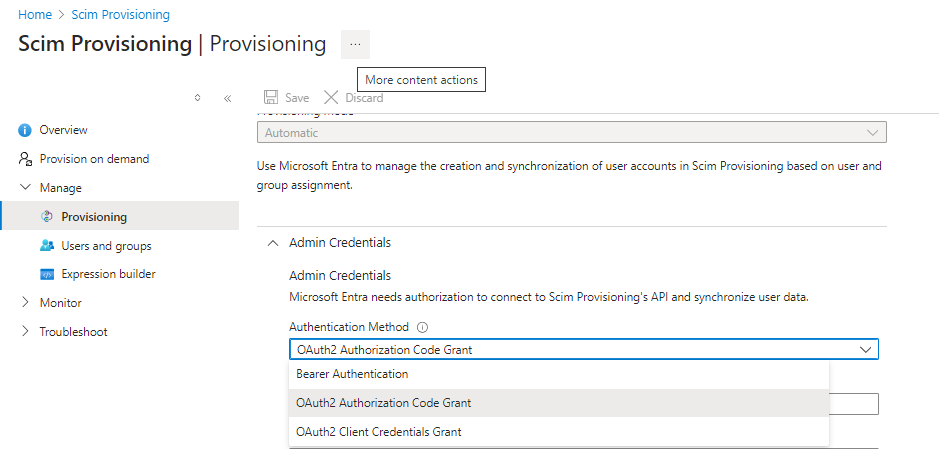Image resolution: width=939 pixels, height=449 pixels.
Task: Click the Scim Provisioning | Provisioning page title
Action: click(x=172, y=44)
